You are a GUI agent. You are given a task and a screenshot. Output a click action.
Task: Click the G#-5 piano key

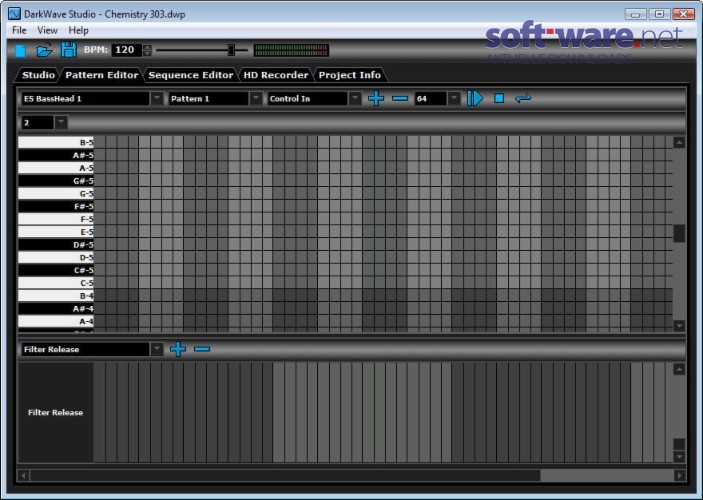[x=56, y=181]
